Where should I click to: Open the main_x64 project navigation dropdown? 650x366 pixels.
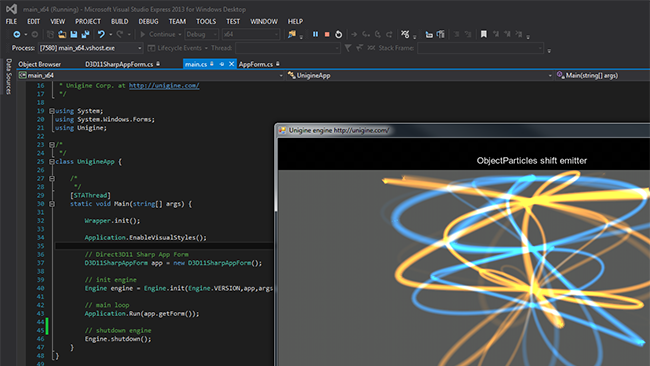[x=151, y=75]
